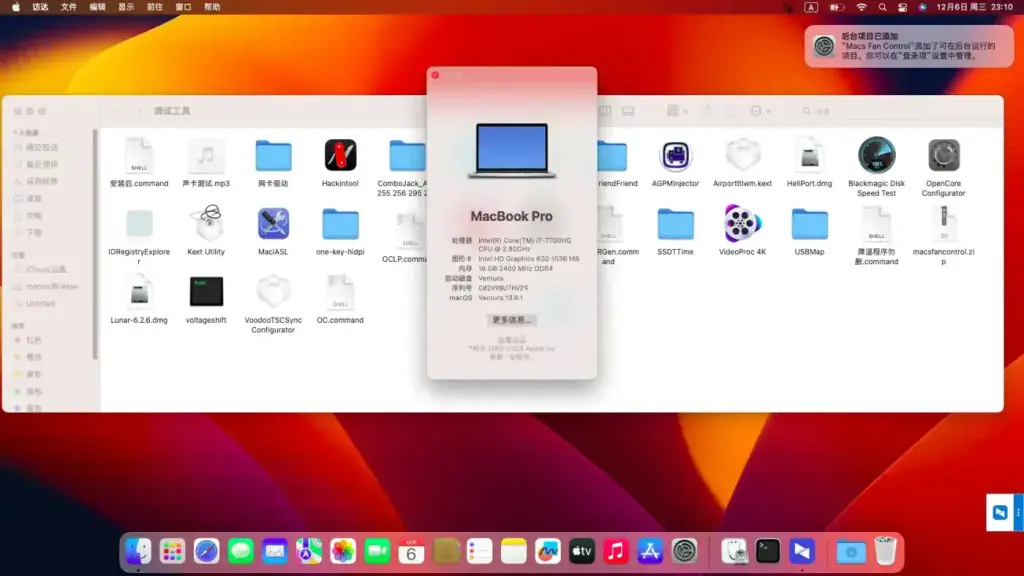This screenshot has height=576, width=1024.
Task: Close the About This Mac window
Action: pyautogui.click(x=436, y=75)
